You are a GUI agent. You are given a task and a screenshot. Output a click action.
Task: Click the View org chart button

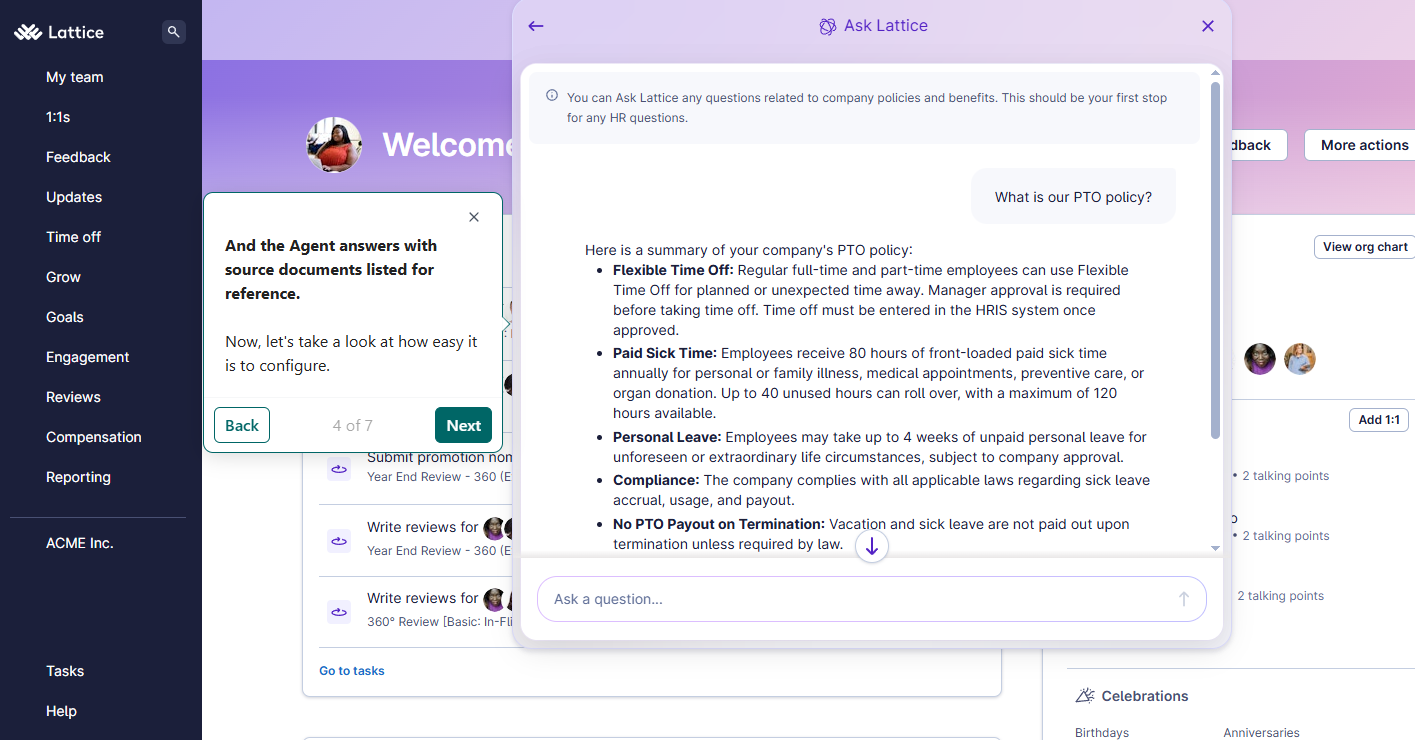point(1364,247)
